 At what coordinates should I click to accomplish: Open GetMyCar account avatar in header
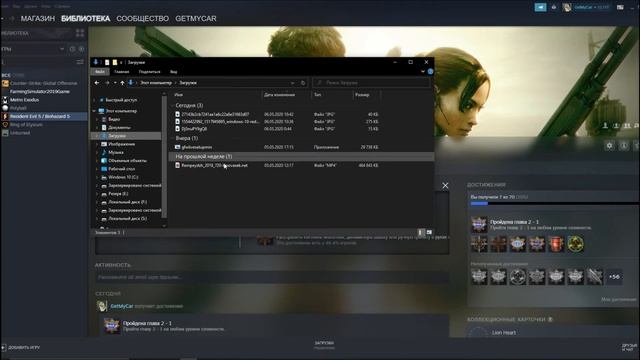(567, 7)
